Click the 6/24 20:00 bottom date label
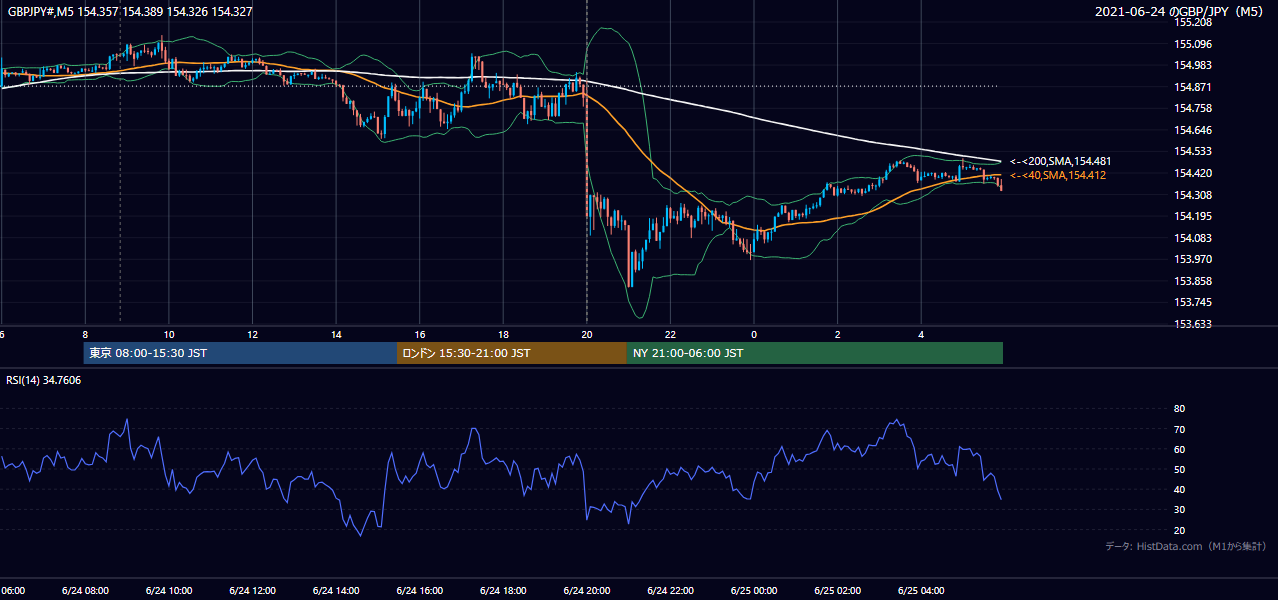Image resolution: width=1278 pixels, height=600 pixels. point(586,591)
